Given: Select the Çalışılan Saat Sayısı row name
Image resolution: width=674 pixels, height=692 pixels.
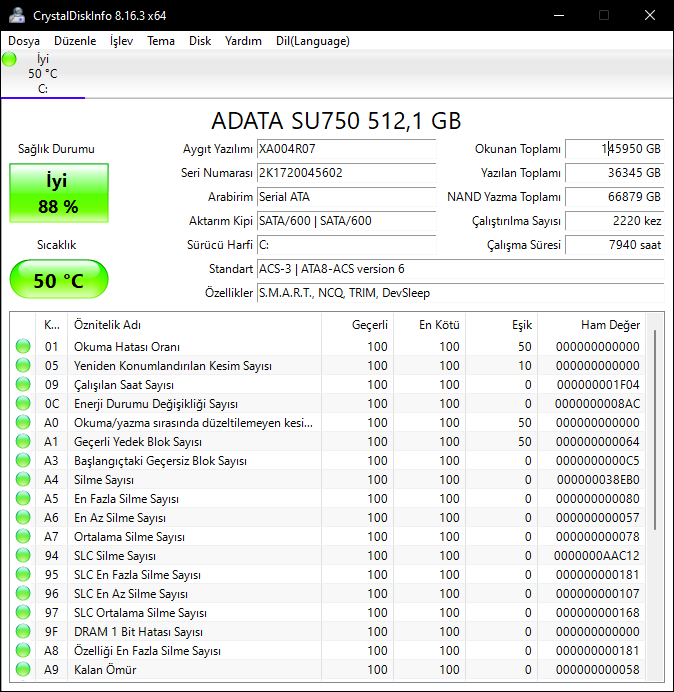Looking at the screenshot, I should pyautogui.click(x=124, y=385).
